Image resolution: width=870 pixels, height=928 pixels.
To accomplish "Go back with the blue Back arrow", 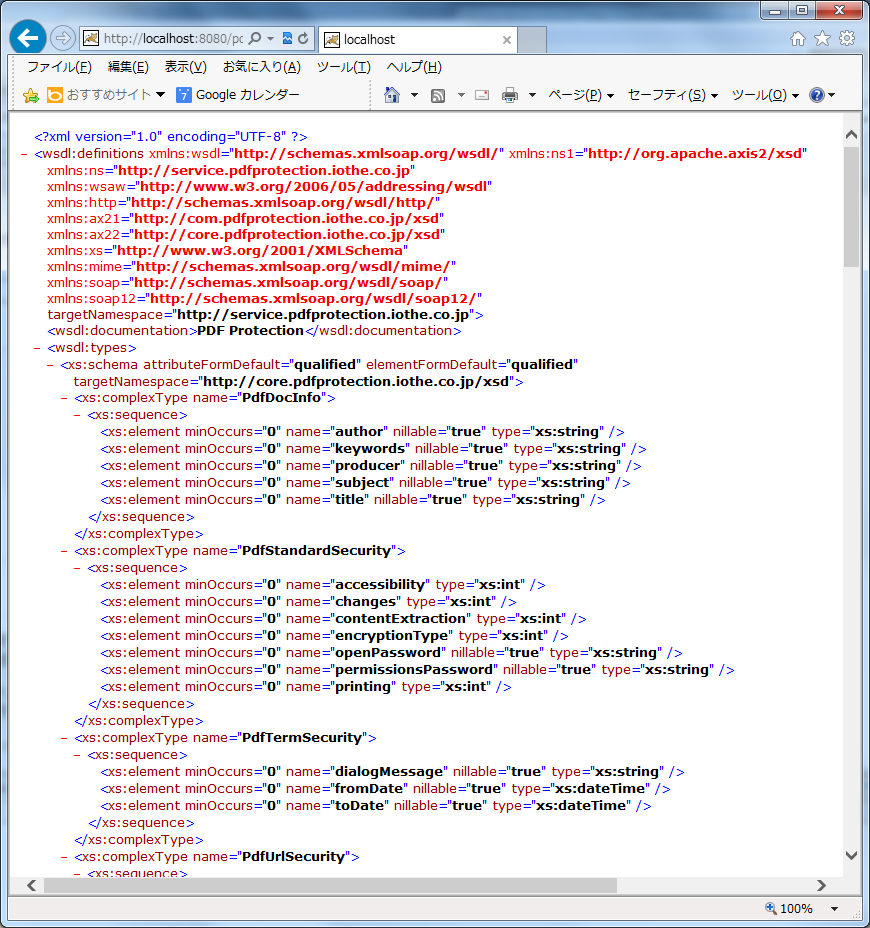I will [28, 38].
